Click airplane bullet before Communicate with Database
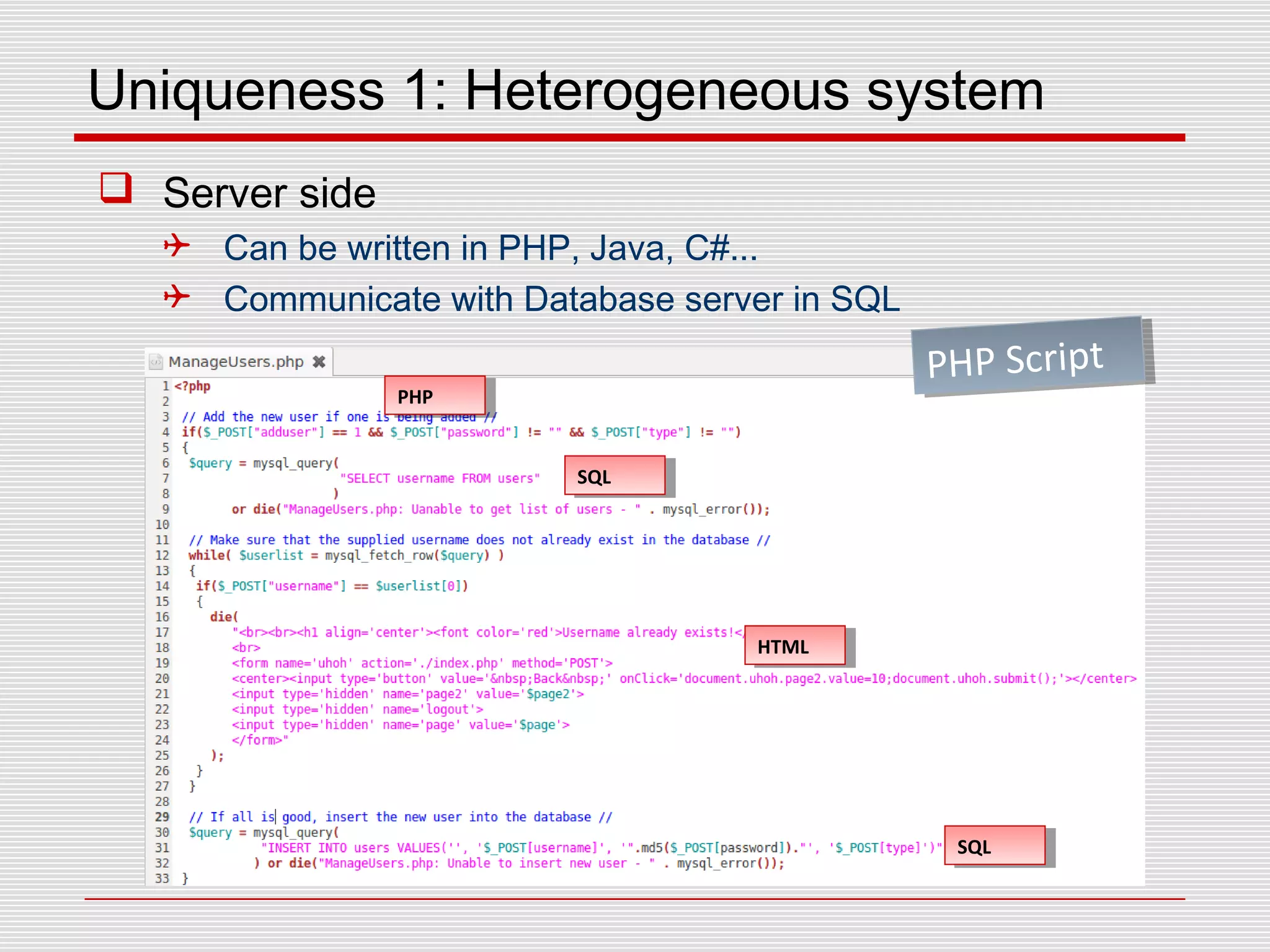1270x952 pixels. click(x=177, y=296)
